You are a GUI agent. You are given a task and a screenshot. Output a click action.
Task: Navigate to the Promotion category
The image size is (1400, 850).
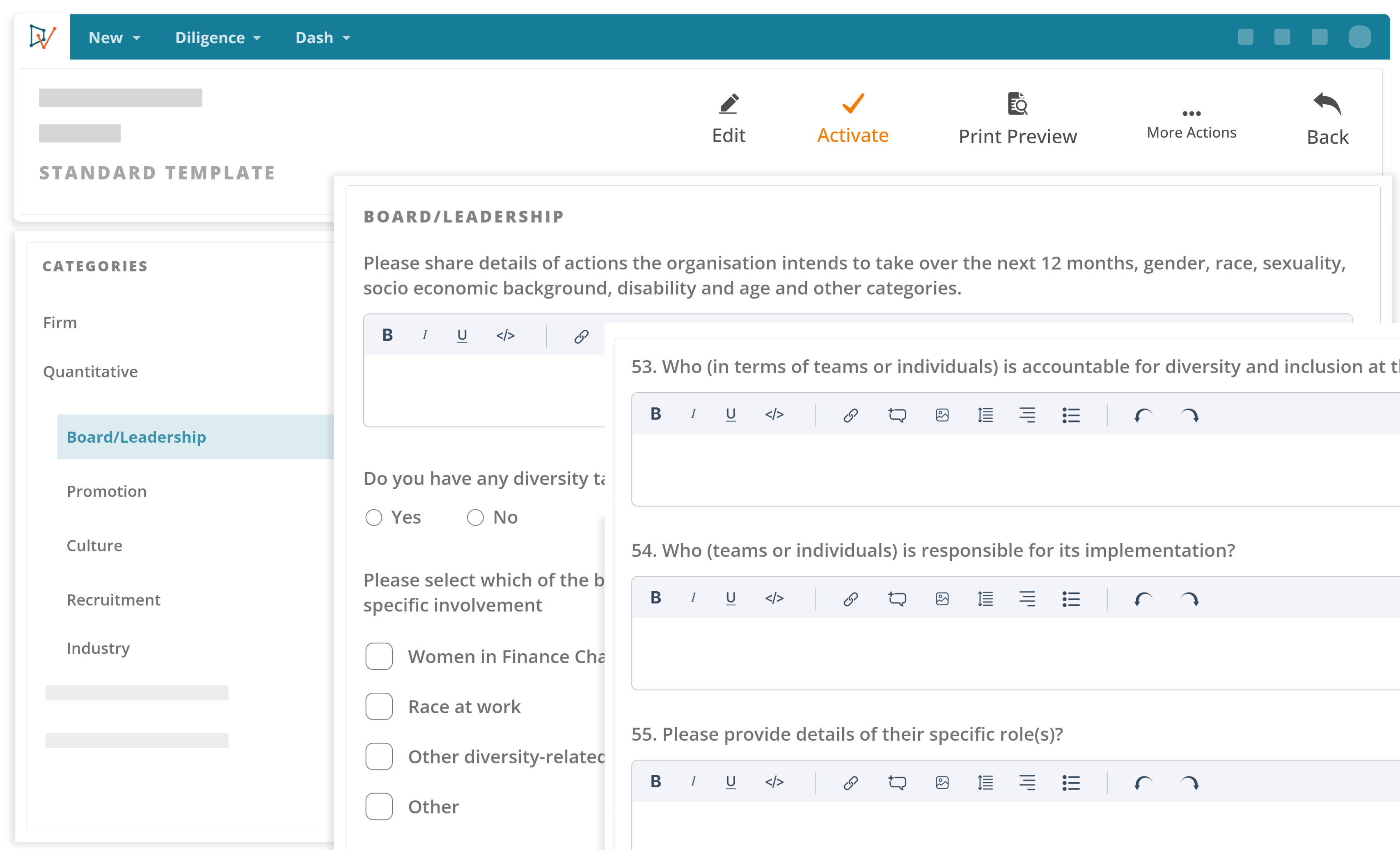click(106, 491)
